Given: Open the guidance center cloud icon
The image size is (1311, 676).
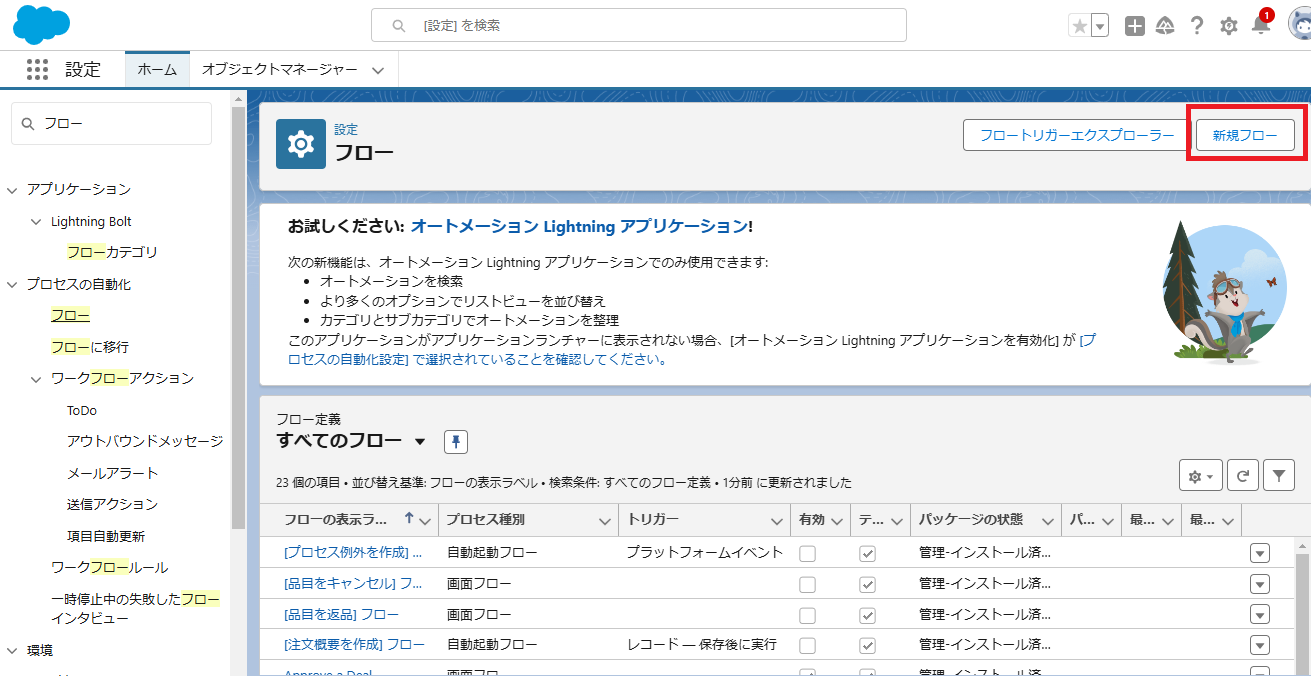Looking at the screenshot, I should pyautogui.click(x=1165, y=26).
